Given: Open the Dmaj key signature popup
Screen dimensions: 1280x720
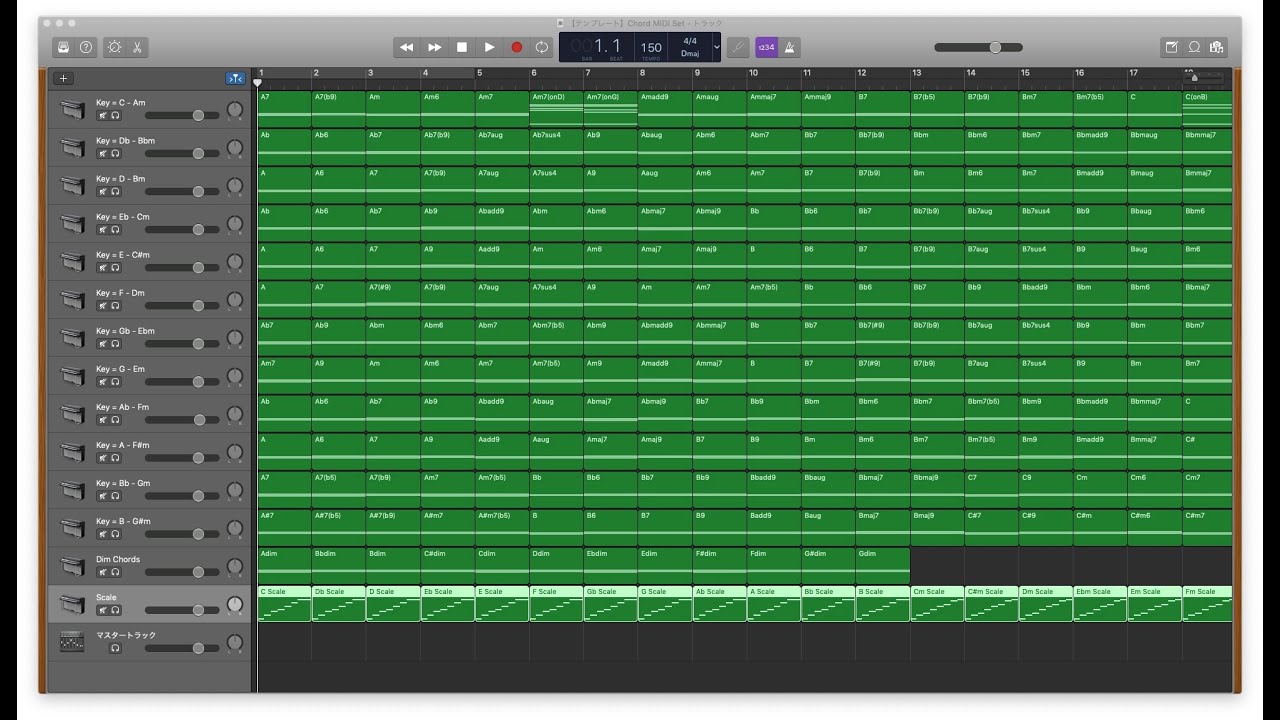Looking at the screenshot, I should [690, 53].
